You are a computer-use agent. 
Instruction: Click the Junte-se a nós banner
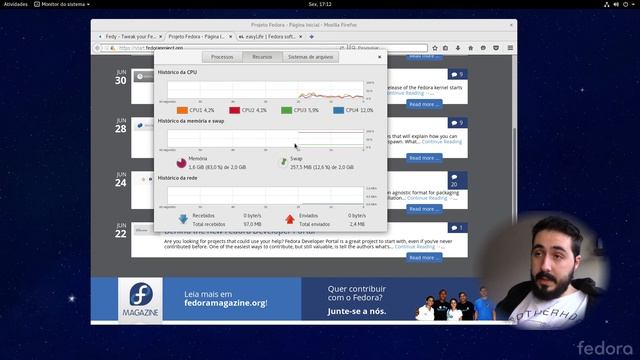click(x=357, y=311)
